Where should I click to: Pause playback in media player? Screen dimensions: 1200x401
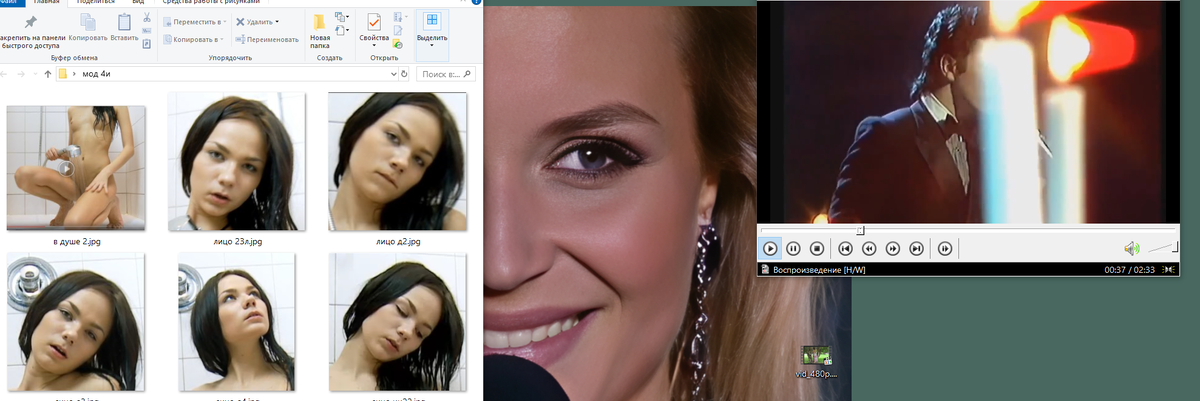click(x=793, y=248)
